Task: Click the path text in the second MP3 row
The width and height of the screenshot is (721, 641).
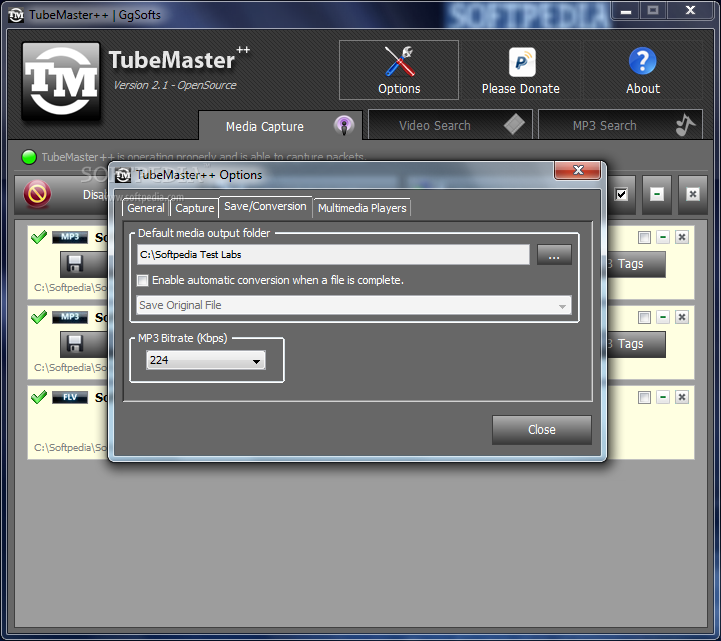Action: coord(70,367)
